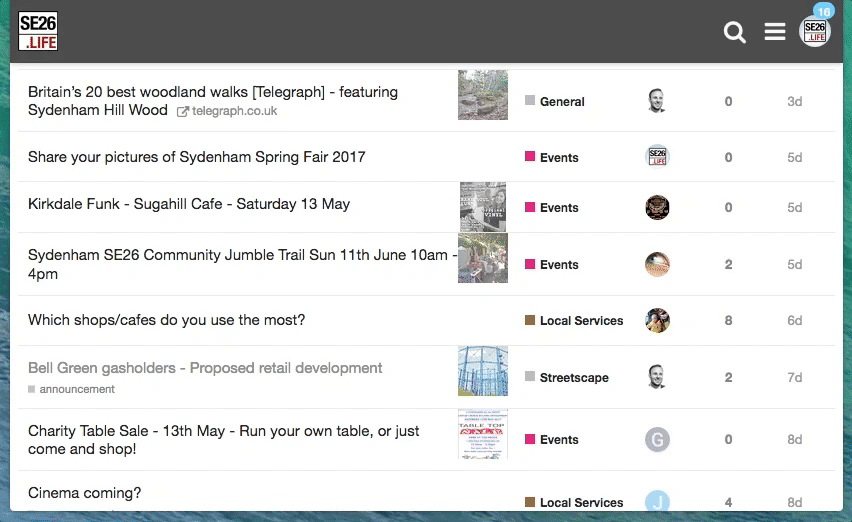Open 'Which shops/cafes do you use the most?' topic

click(166, 320)
